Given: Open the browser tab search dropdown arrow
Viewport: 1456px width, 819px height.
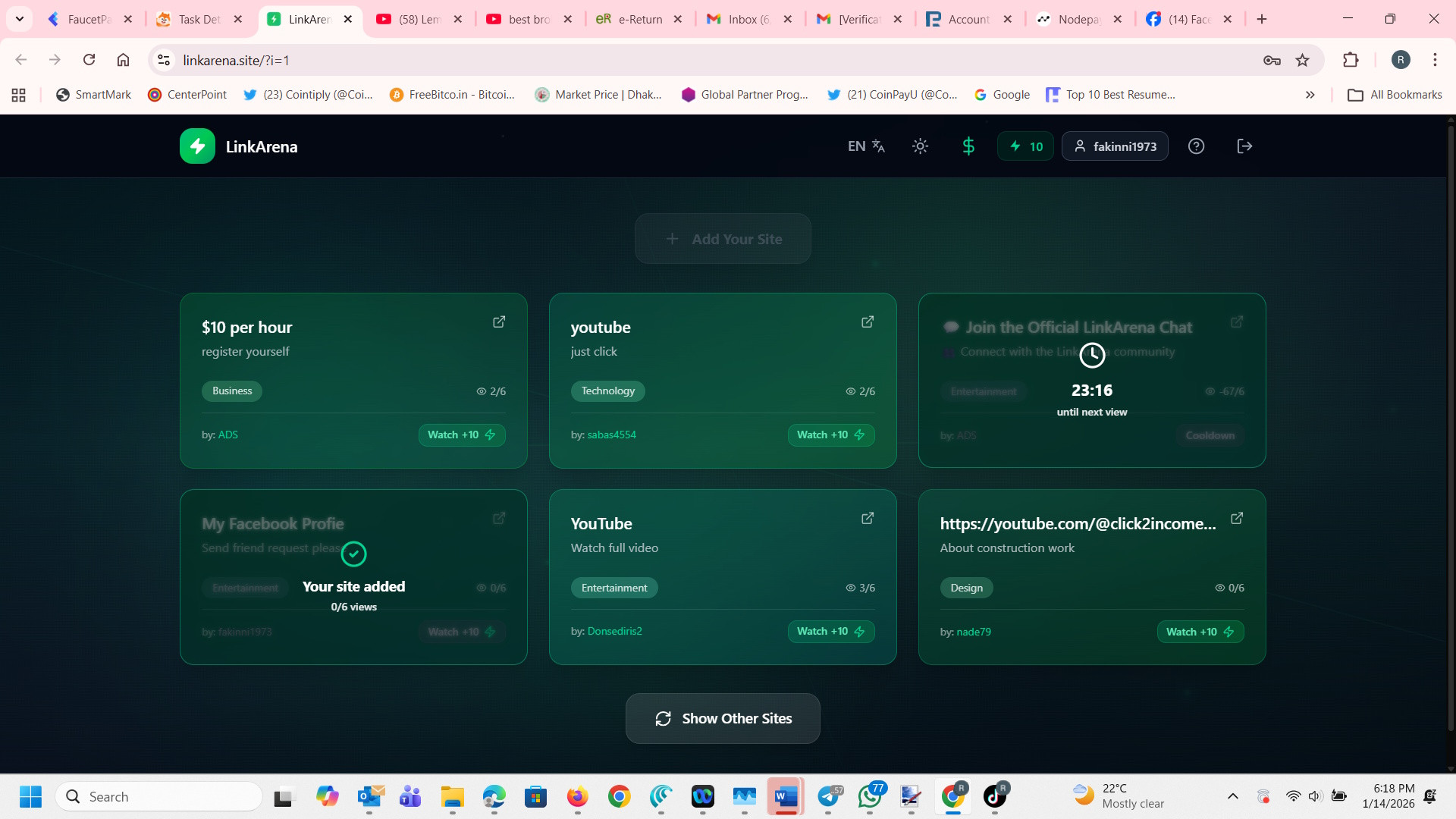Looking at the screenshot, I should [x=20, y=19].
